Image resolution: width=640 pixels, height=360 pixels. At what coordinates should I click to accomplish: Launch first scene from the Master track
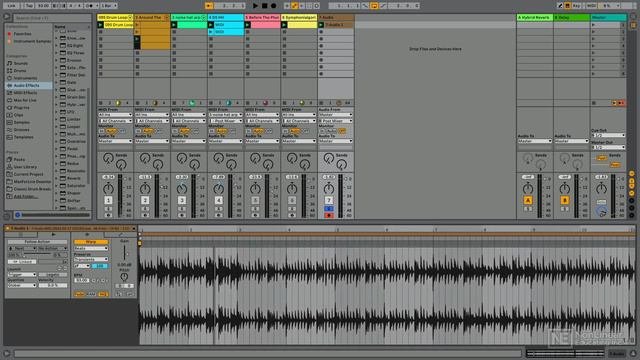click(593, 25)
